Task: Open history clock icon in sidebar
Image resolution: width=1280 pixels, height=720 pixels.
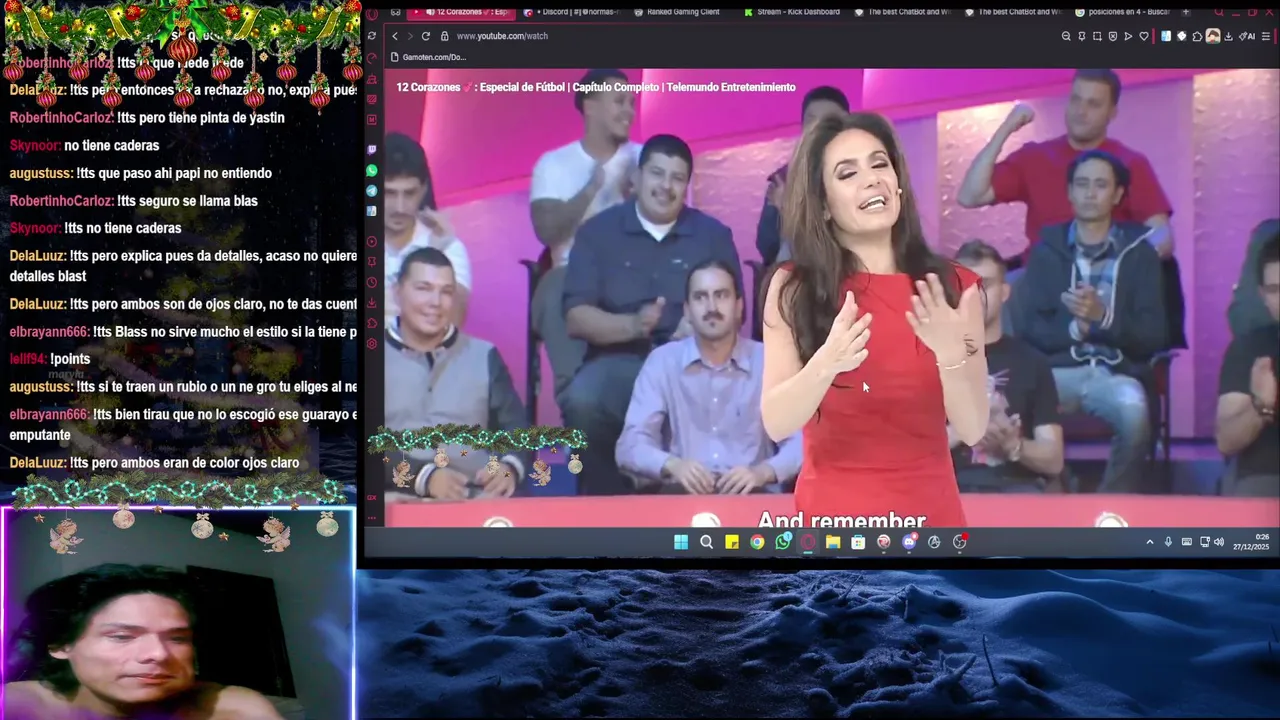Action: (x=371, y=282)
